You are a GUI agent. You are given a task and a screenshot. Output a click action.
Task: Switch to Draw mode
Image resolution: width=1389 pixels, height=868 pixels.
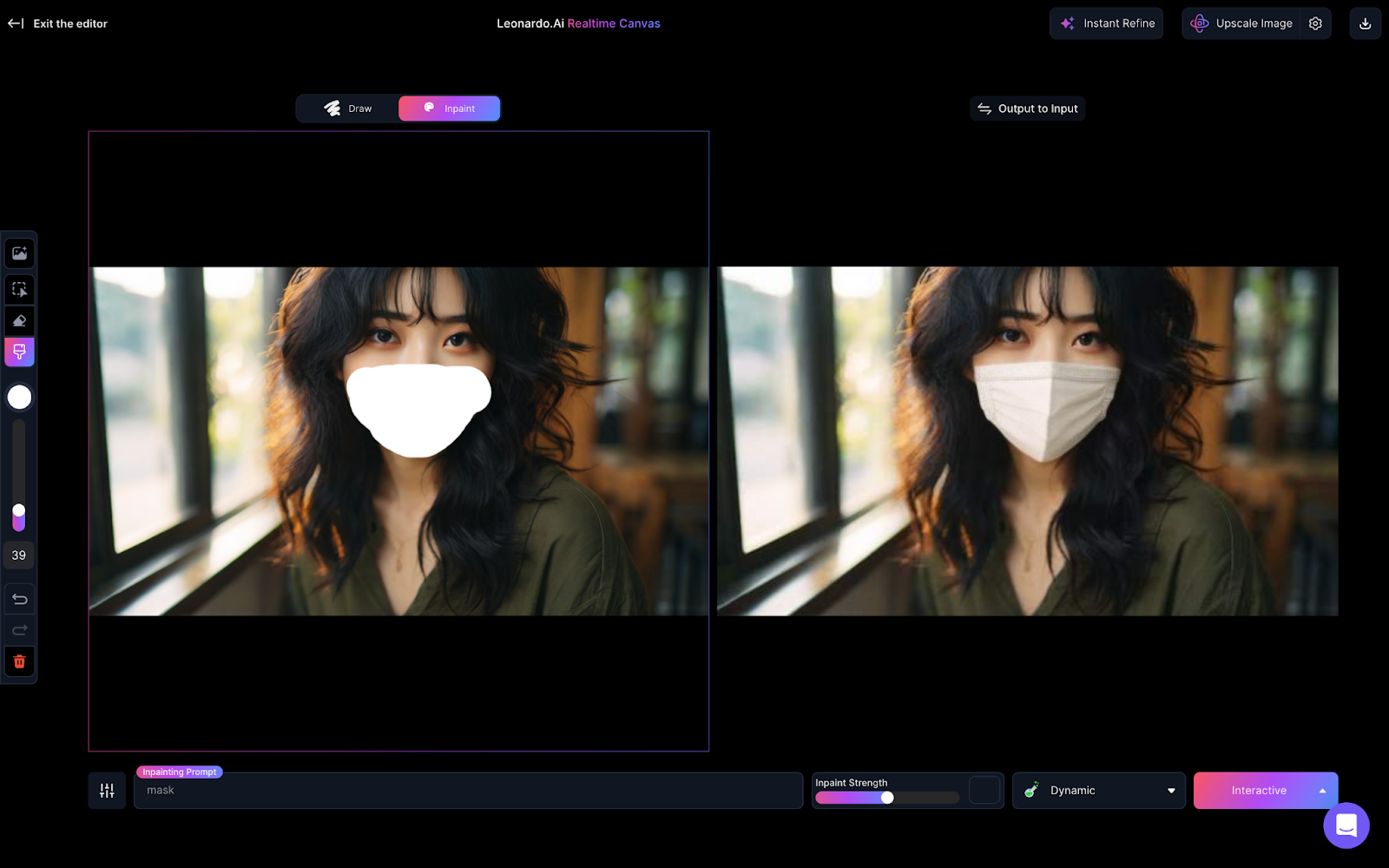(348, 108)
